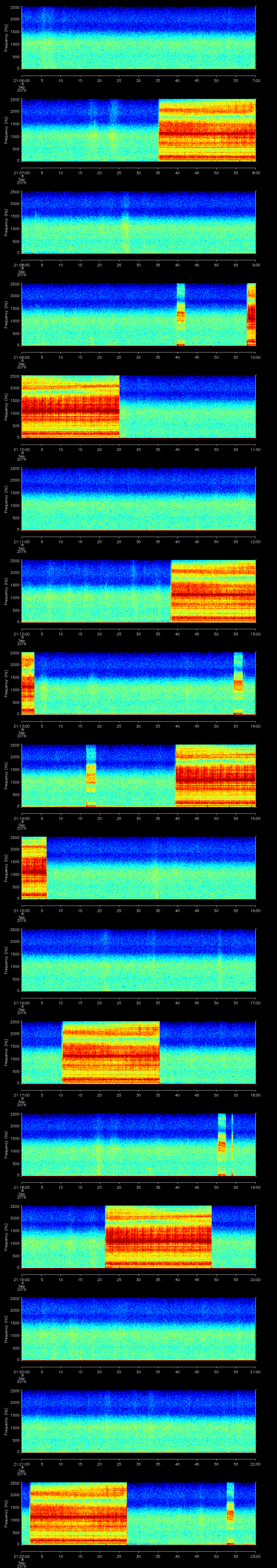Click the 21:06:00 start time label
This screenshot has width=277, height=1568.
tap(21, 80)
